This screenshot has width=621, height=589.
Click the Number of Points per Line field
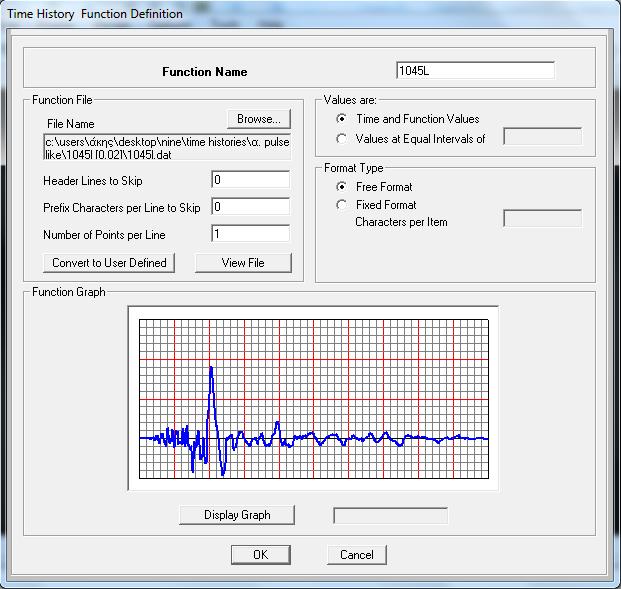point(251,234)
